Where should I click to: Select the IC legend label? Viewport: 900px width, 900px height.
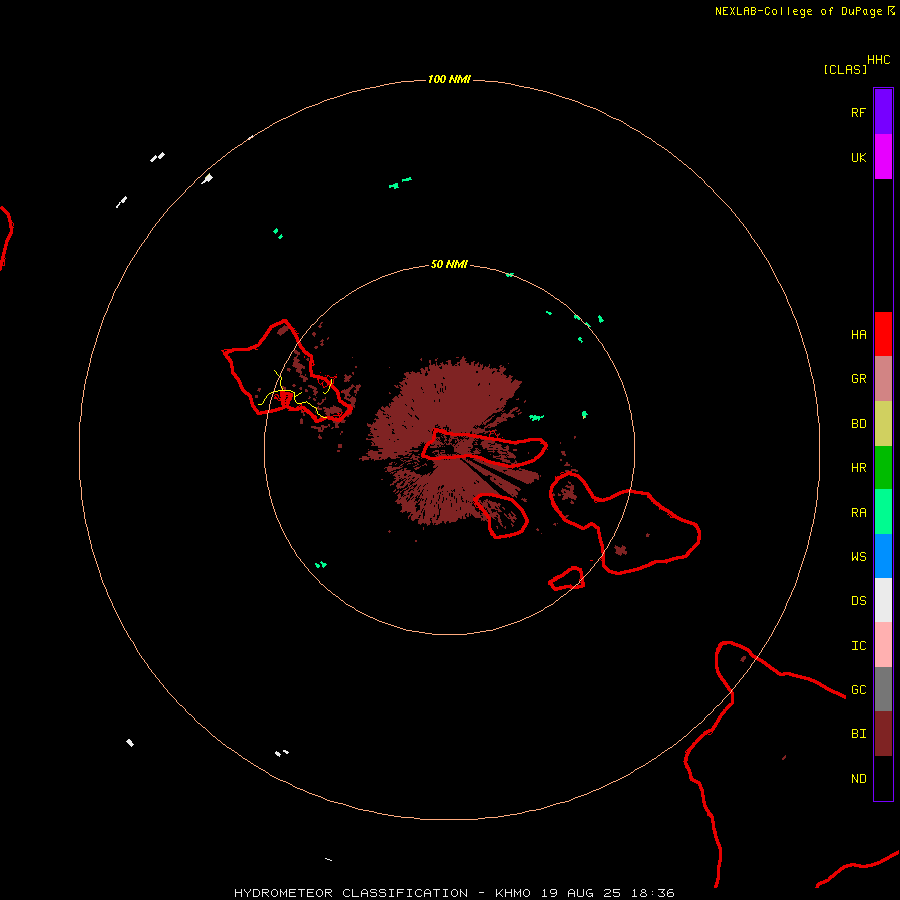click(858, 646)
